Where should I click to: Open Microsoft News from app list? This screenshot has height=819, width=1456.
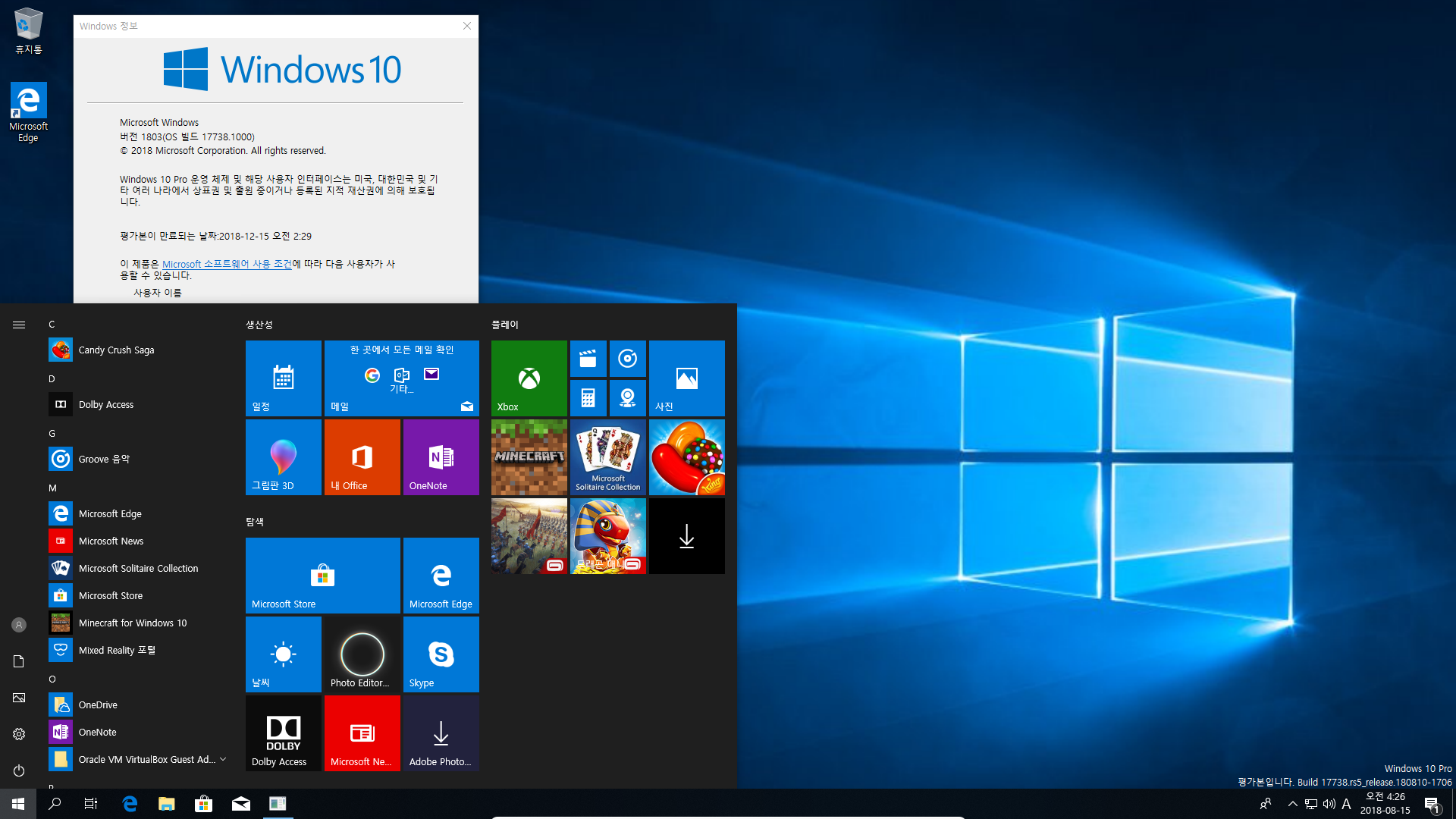pyautogui.click(x=140, y=541)
